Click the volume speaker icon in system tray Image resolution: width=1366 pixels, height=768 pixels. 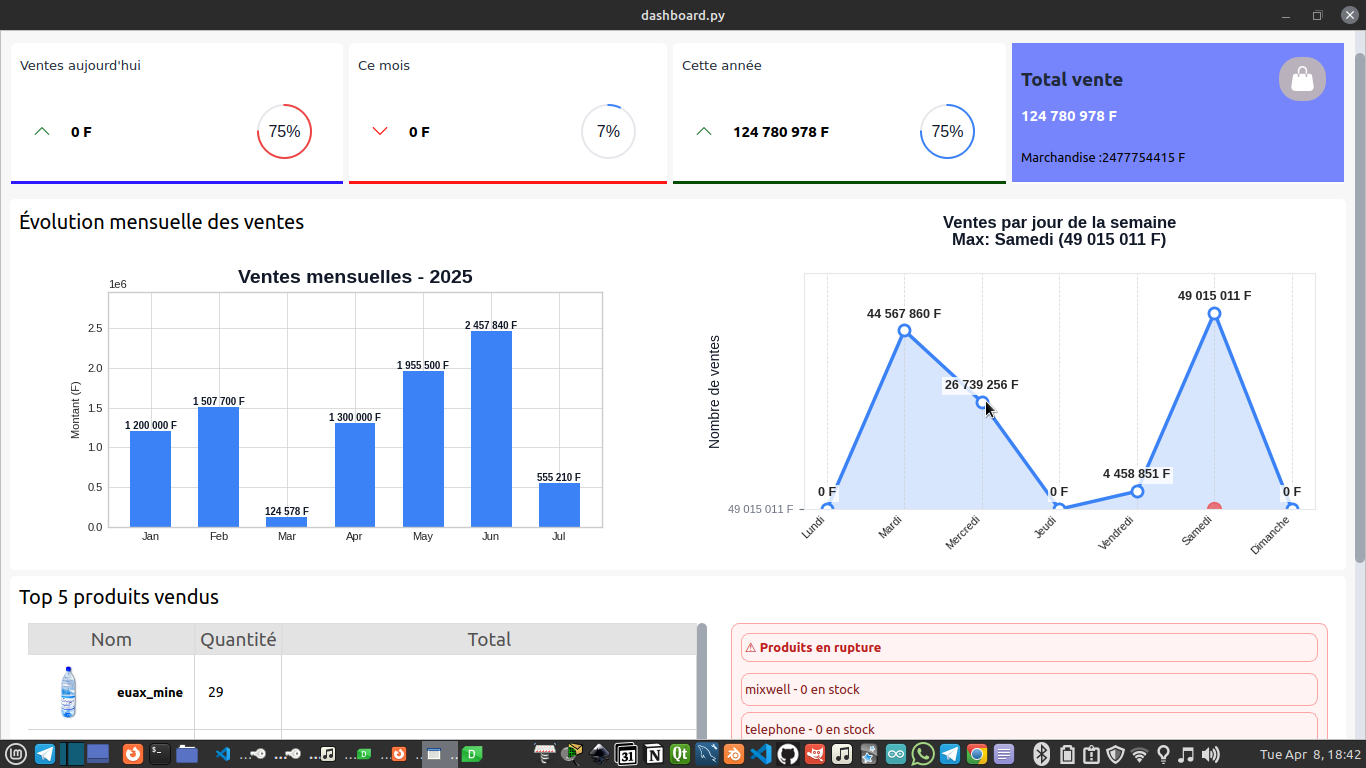point(1210,754)
